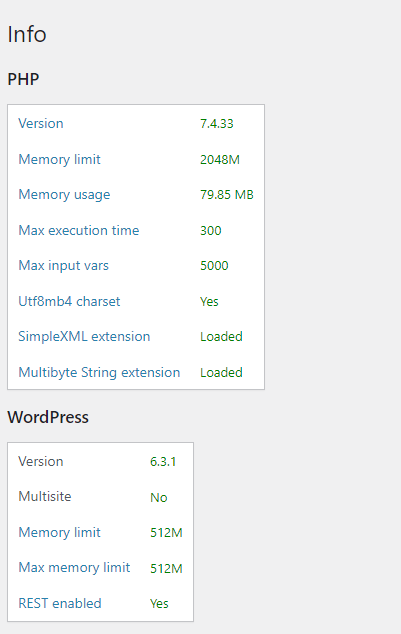Click the 7.4.33 PHP version value

[217, 124]
